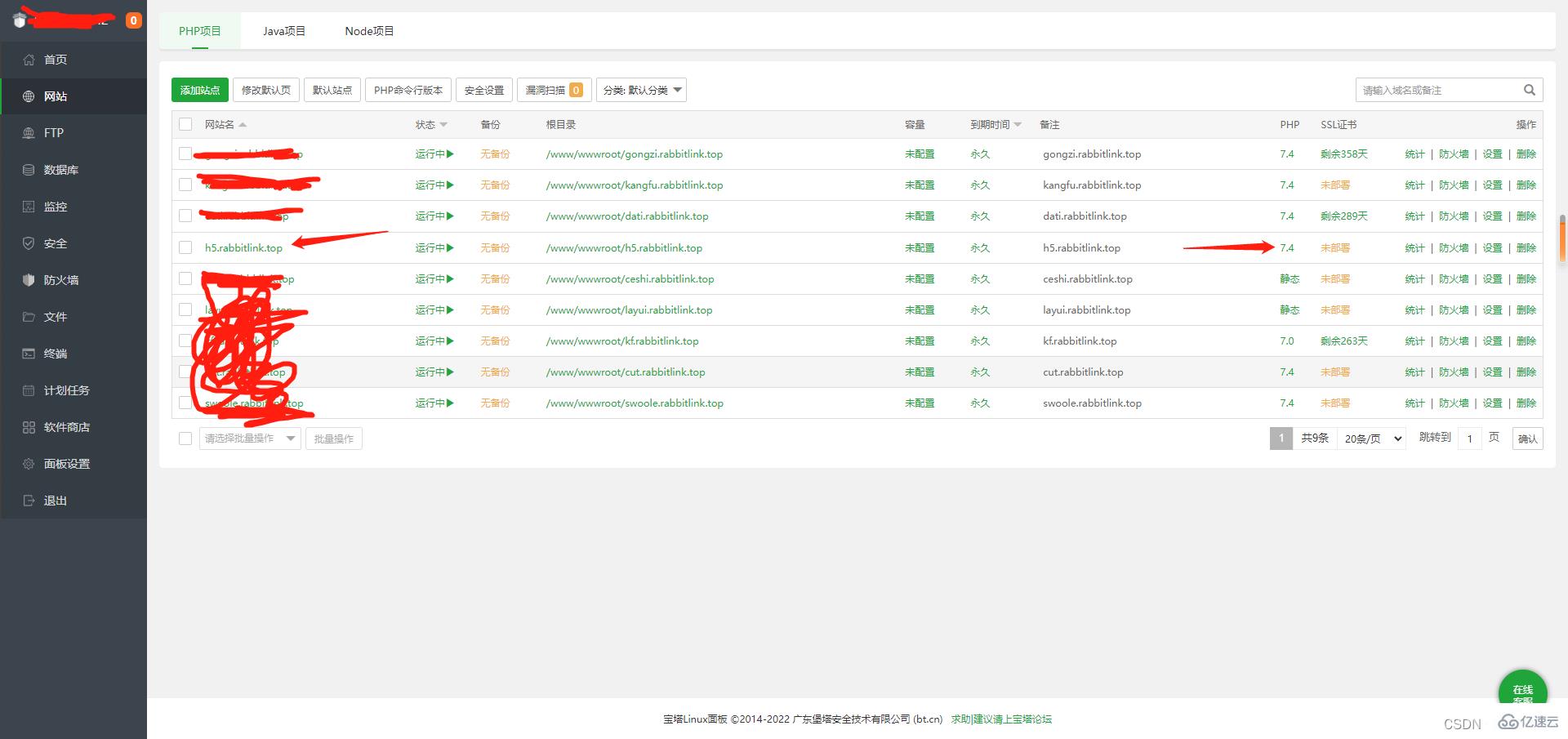Open the 请选择批量操作 dropdown
Image resolution: width=1568 pixels, height=739 pixels.
[x=250, y=439]
